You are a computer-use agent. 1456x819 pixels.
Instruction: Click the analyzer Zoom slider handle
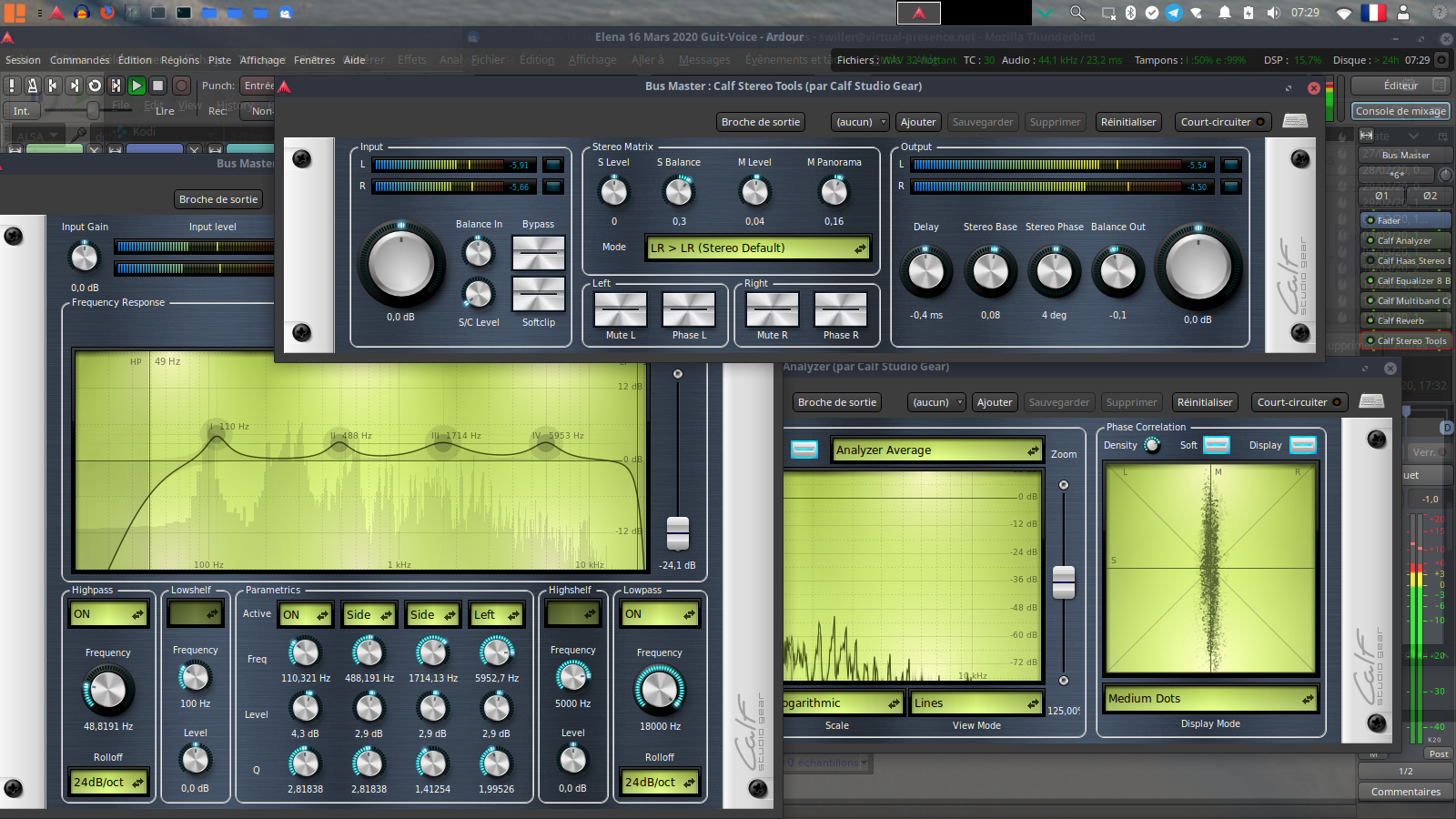click(x=1064, y=582)
